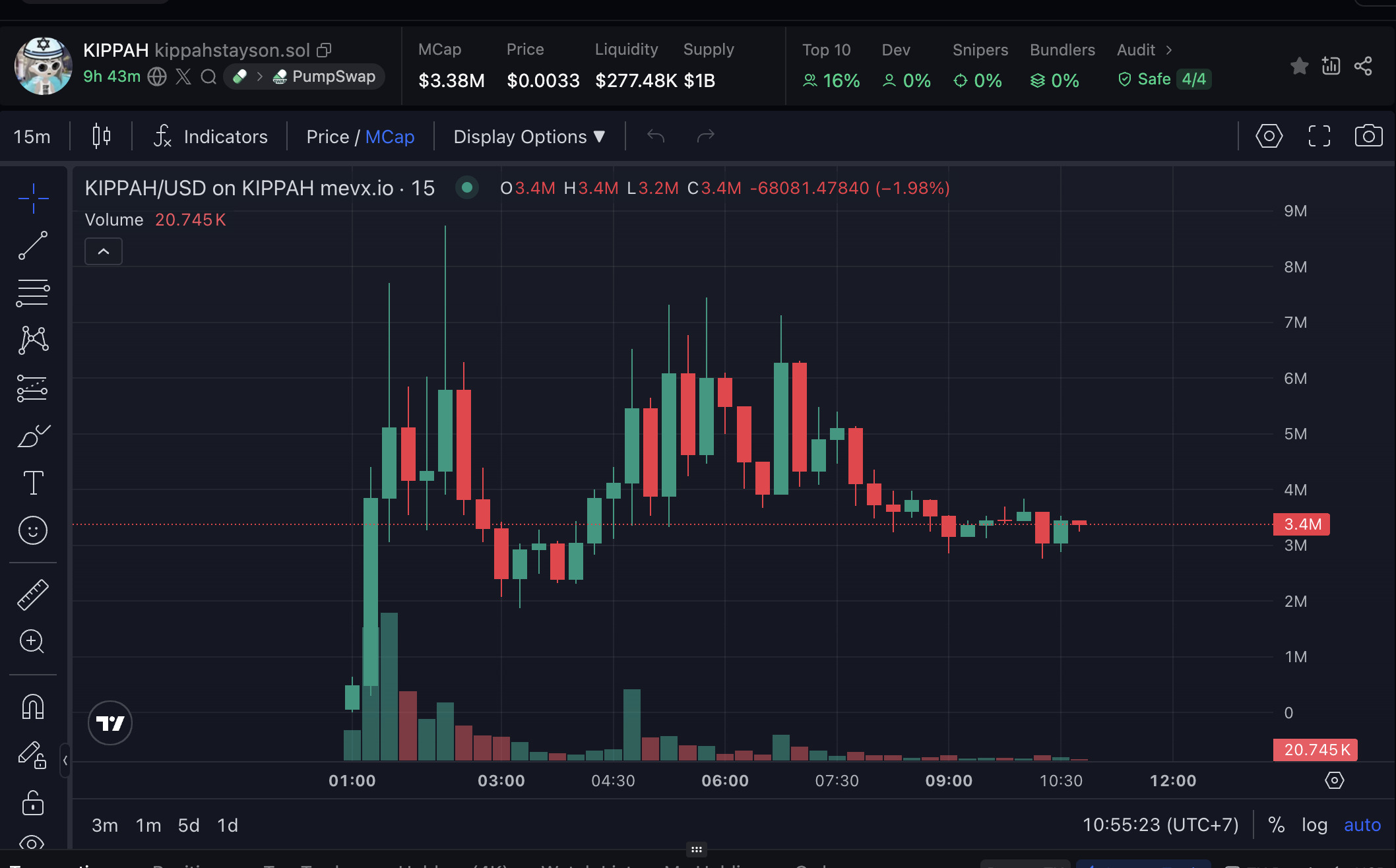This screenshot has height=868, width=1396.
Task: Open the candlestick chart style selector
Action: pos(101,137)
